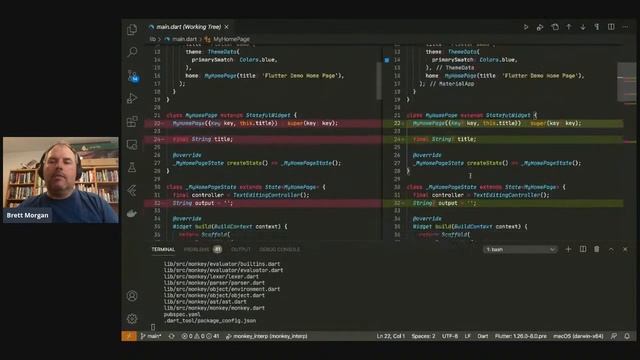Click Ln 22, Col 1 status item

click(x=391, y=336)
